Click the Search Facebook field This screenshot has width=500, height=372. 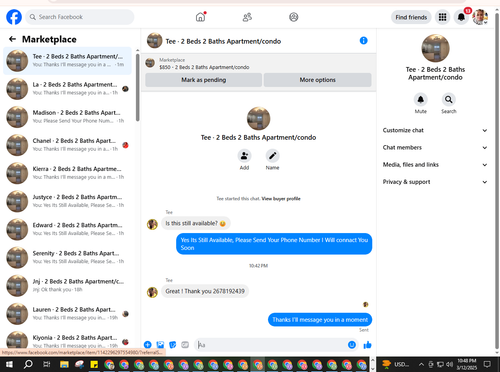(80, 17)
